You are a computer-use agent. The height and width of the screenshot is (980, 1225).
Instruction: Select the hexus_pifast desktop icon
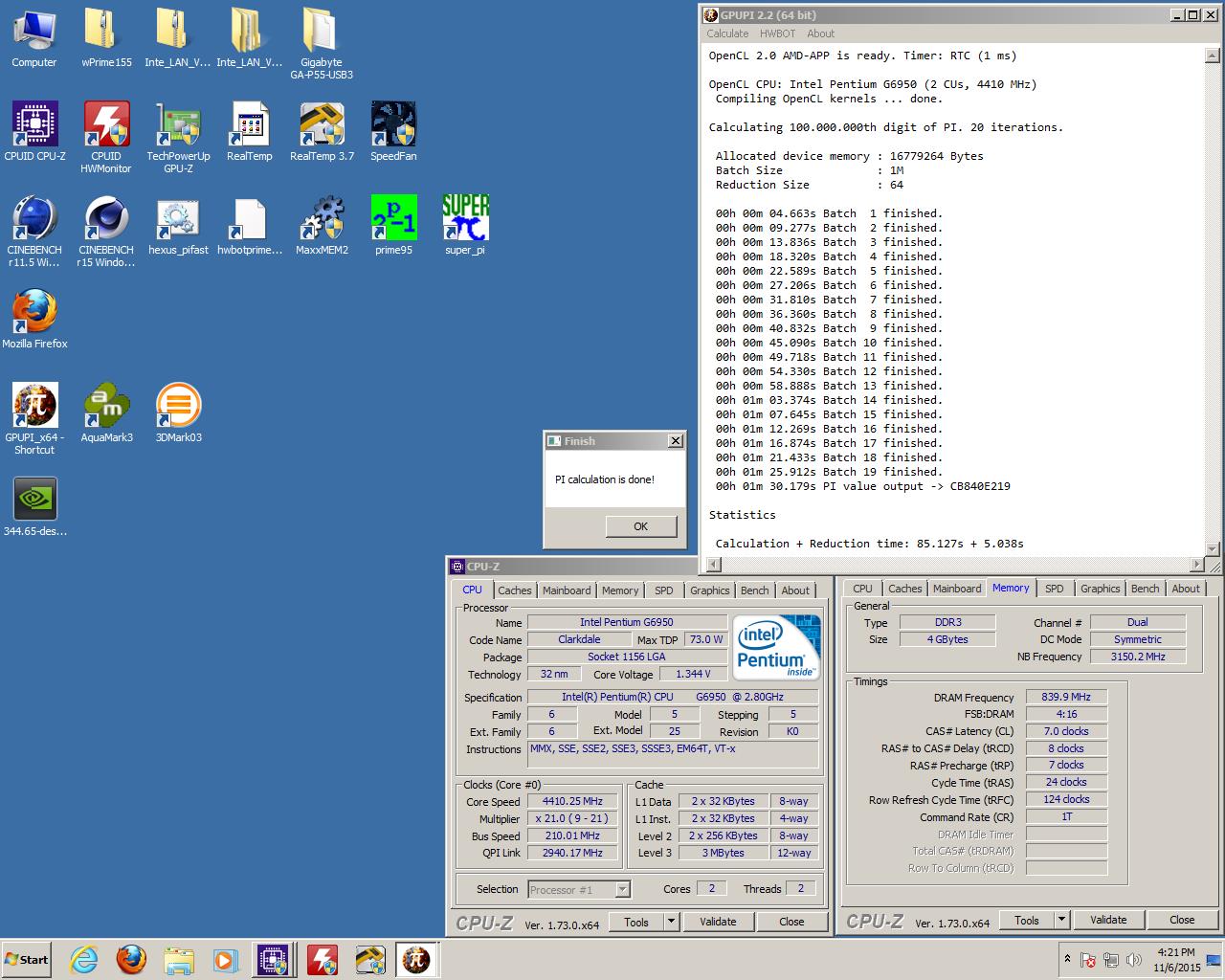(x=178, y=226)
